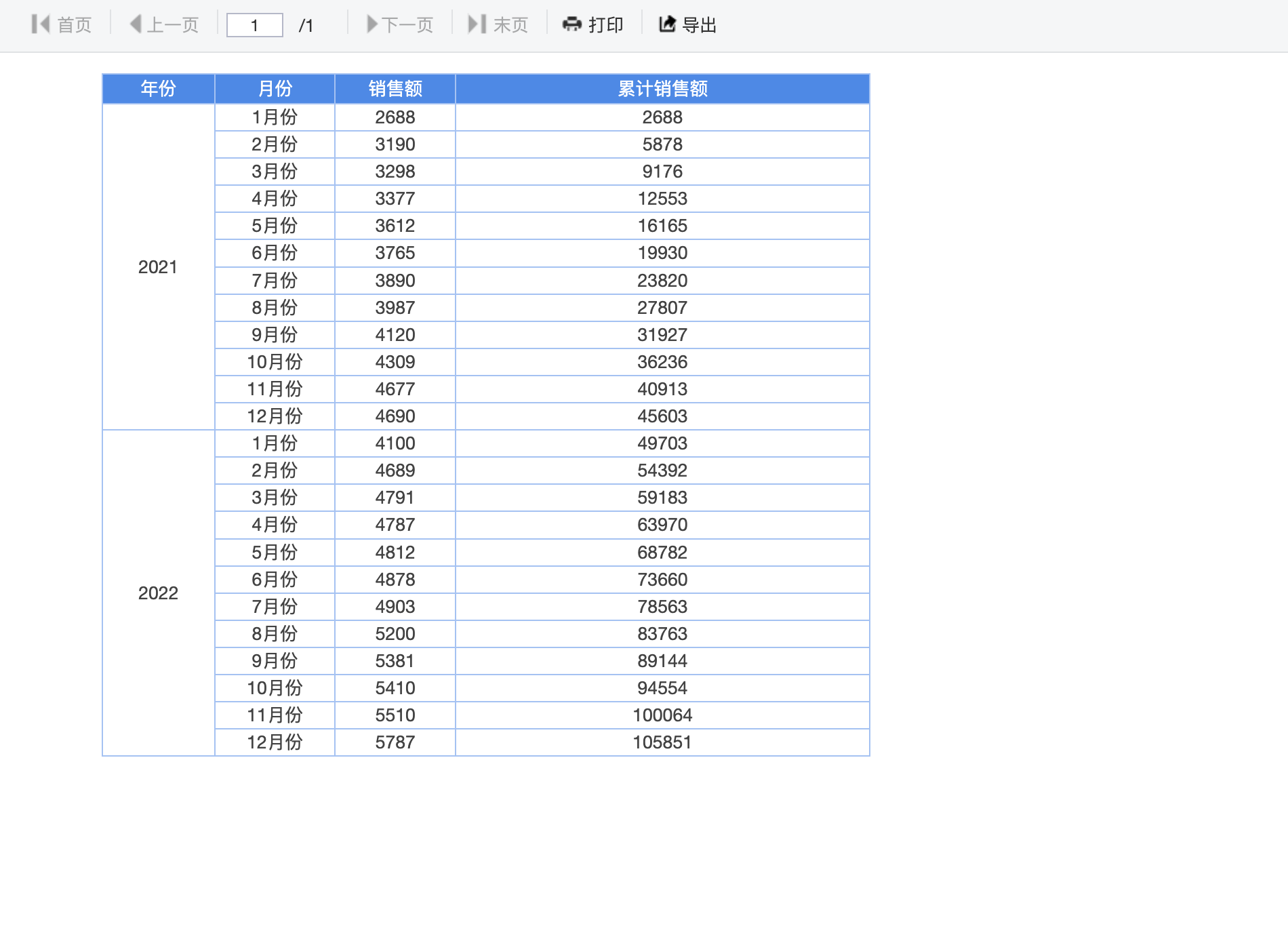Image resolution: width=1288 pixels, height=941 pixels.
Task: Click sales value 3190
Action: pyautogui.click(x=395, y=144)
